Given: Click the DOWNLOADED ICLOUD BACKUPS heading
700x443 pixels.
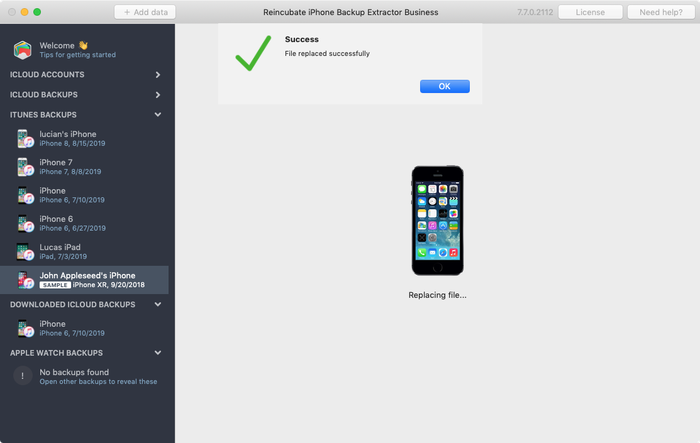Looking at the screenshot, I should (x=72, y=305).
